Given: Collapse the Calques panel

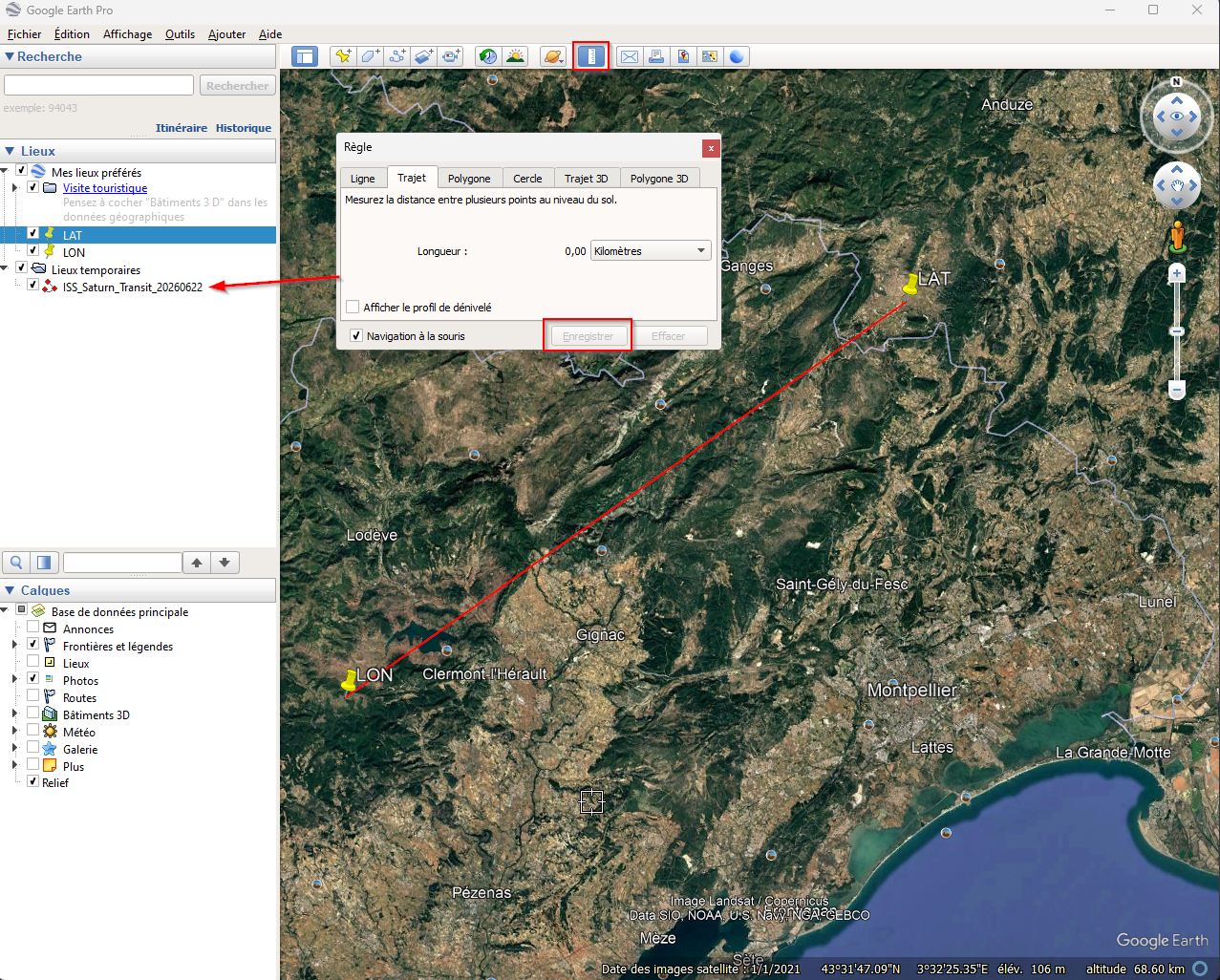Looking at the screenshot, I should [10, 590].
